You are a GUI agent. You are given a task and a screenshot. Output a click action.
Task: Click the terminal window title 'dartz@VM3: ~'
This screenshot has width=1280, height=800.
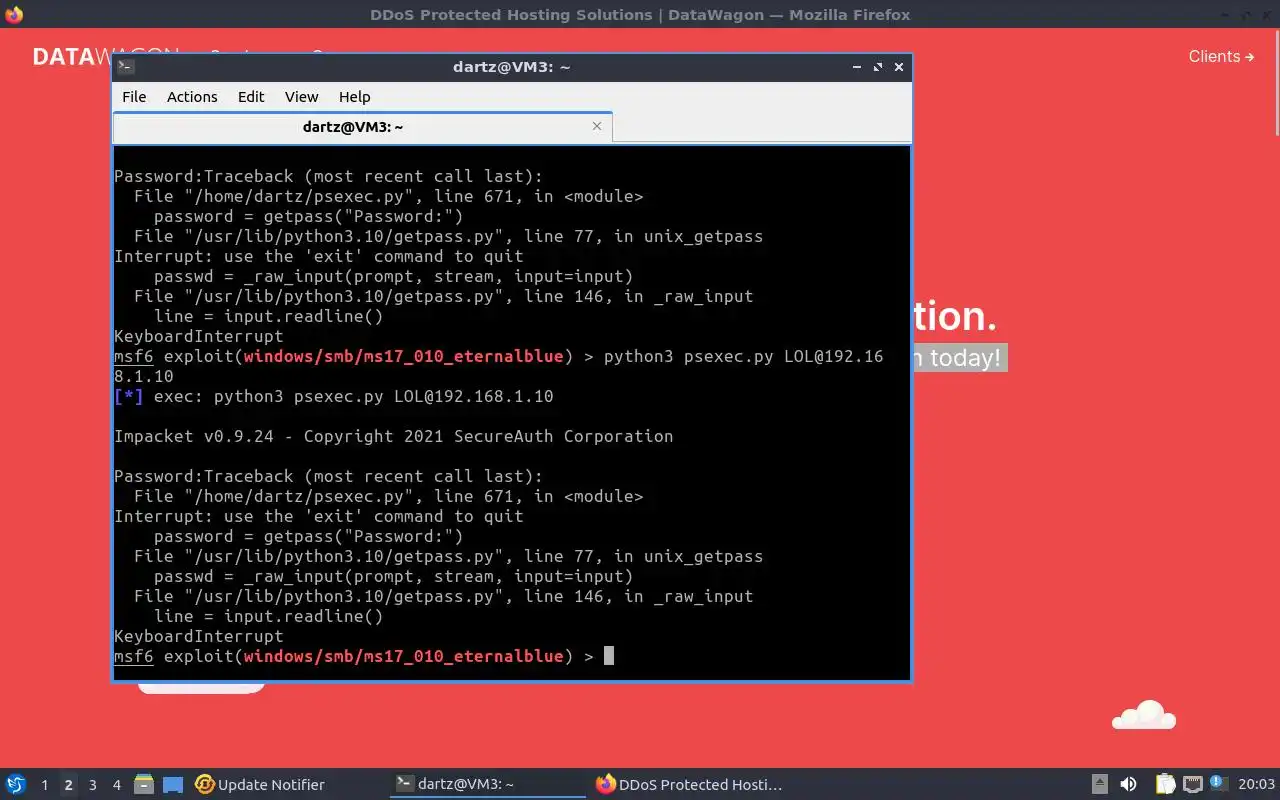point(512,67)
